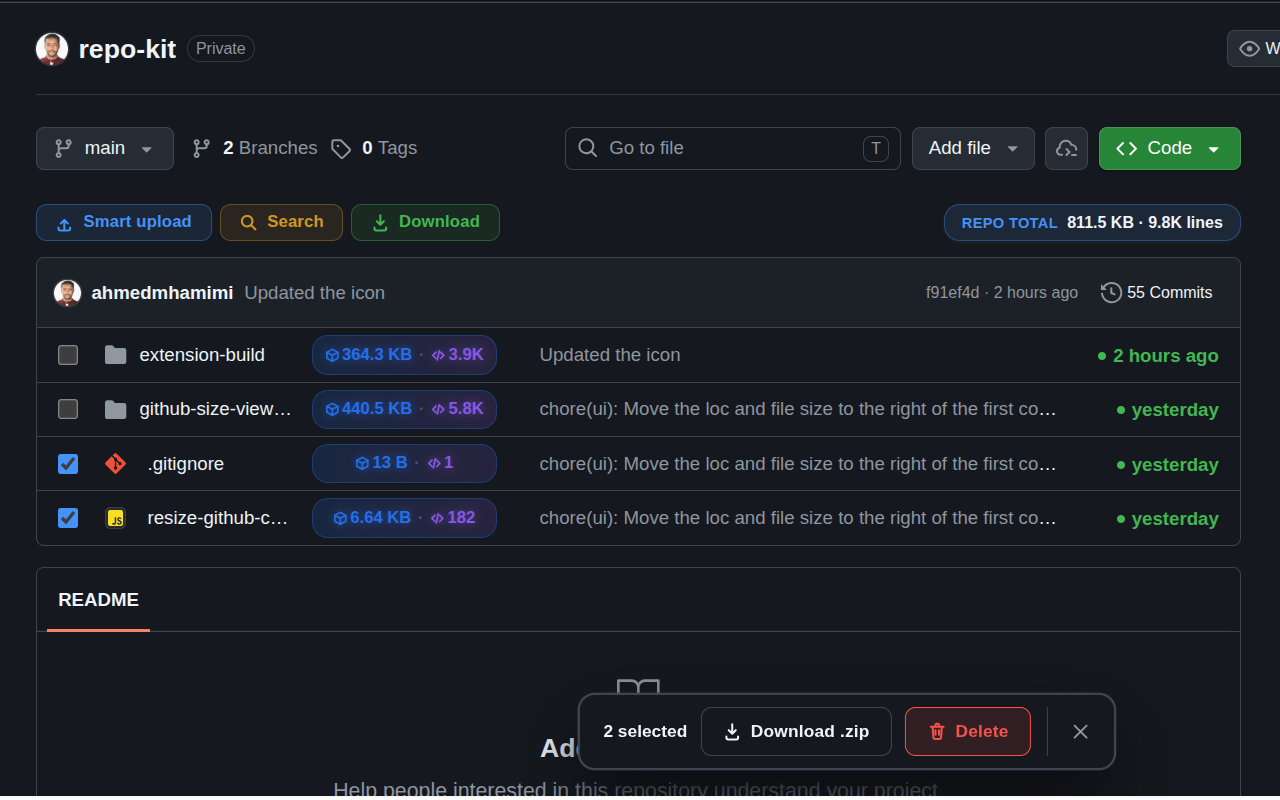The image size is (1280, 800).
Task: Check the github-size-view… row checkbox
Action: coord(68,409)
